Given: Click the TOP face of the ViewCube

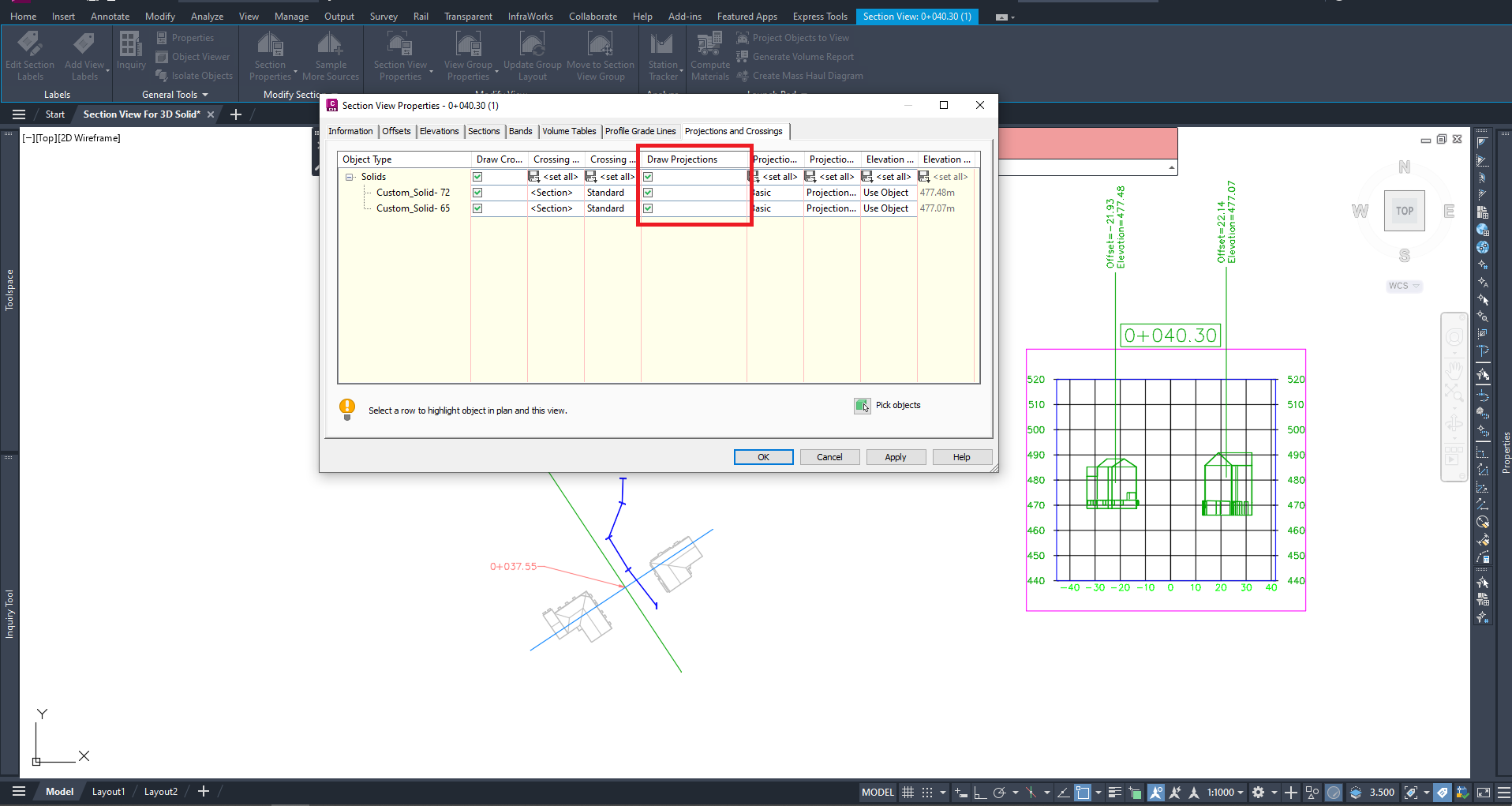Looking at the screenshot, I should [x=1404, y=211].
